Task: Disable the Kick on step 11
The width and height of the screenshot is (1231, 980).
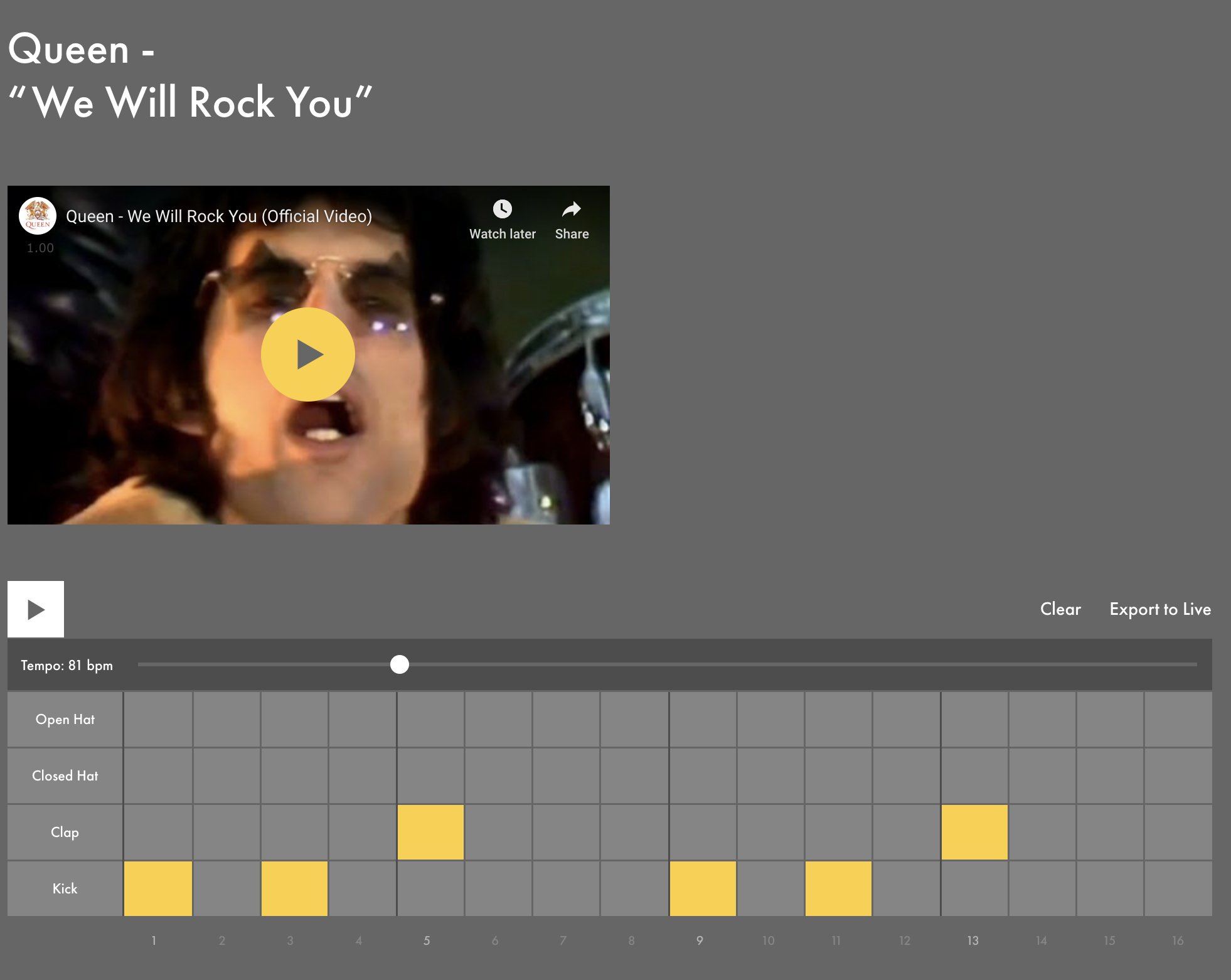Action: pos(838,888)
